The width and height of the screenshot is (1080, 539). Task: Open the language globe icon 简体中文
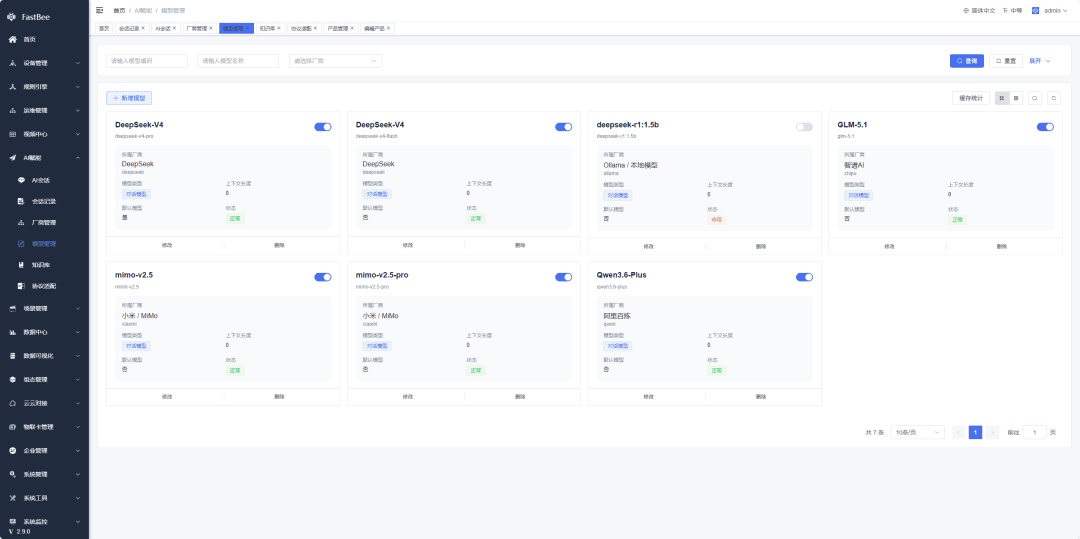(x=966, y=10)
